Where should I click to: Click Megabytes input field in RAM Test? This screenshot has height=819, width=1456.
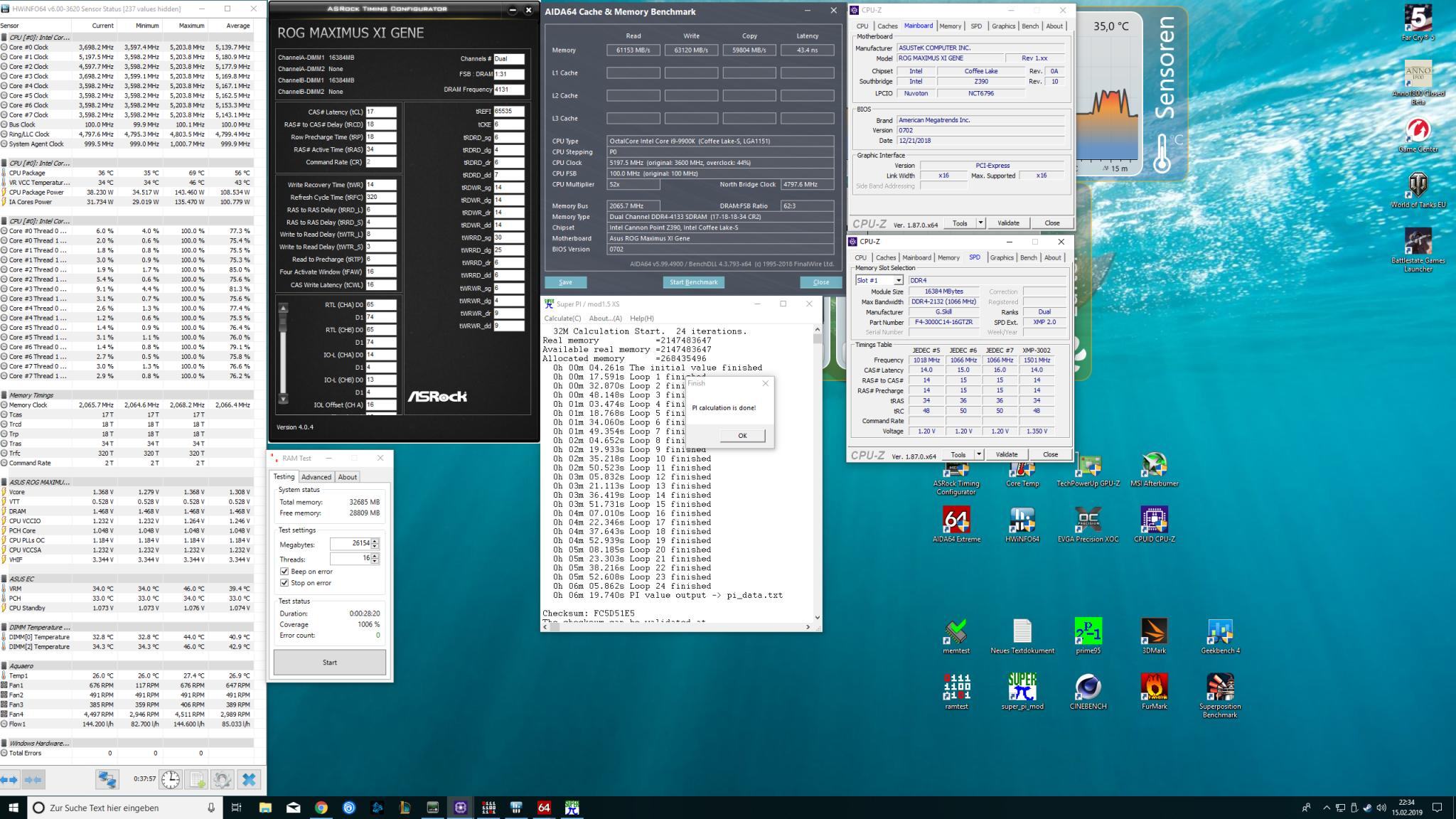click(350, 543)
